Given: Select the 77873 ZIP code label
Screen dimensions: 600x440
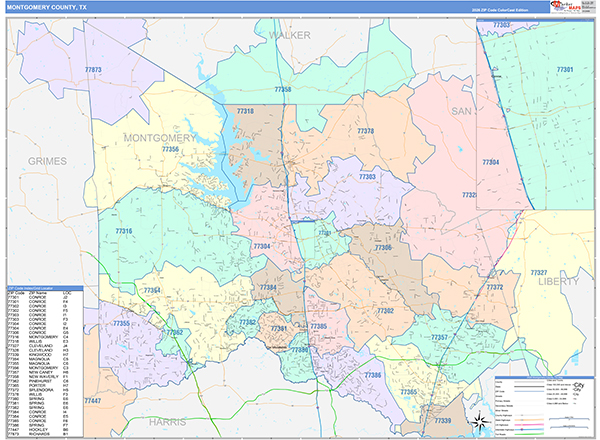Looking at the screenshot, I should pyautogui.click(x=93, y=70).
